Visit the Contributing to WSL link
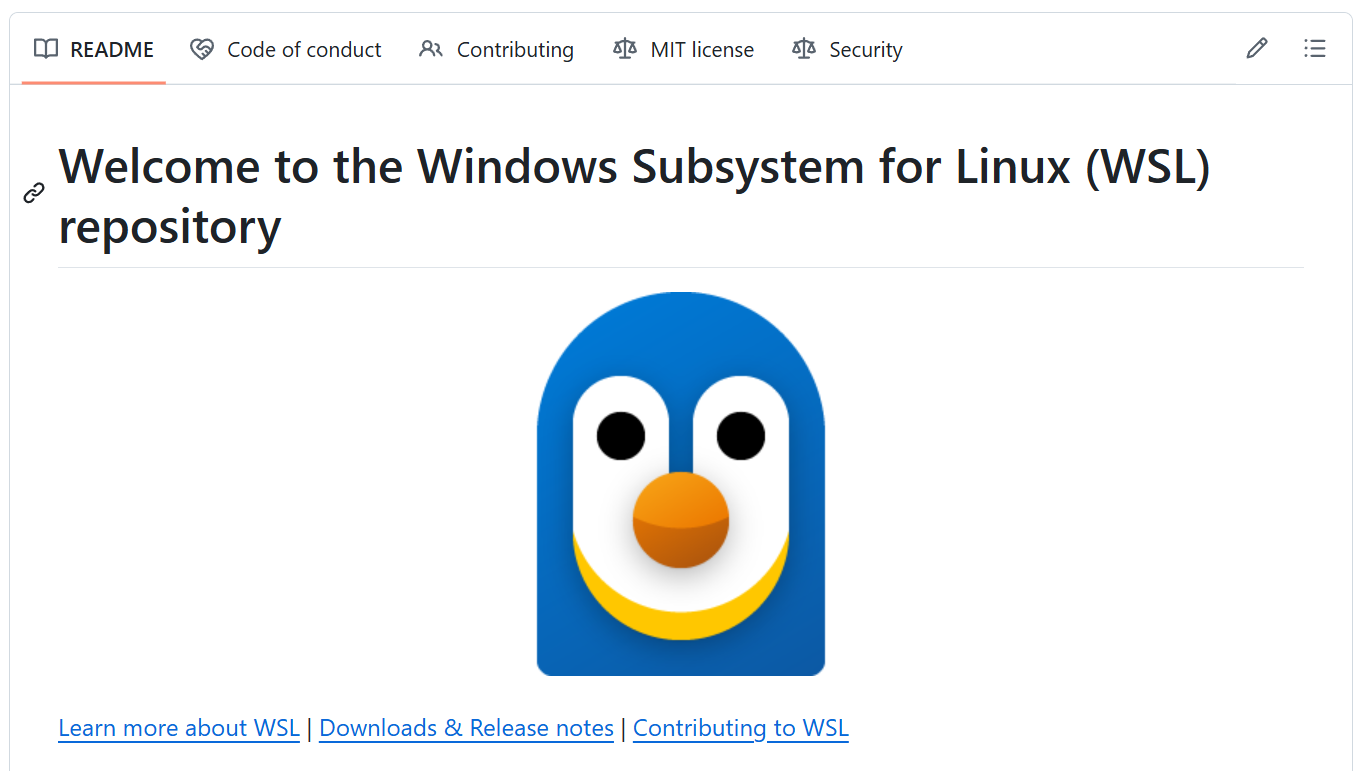 point(740,728)
